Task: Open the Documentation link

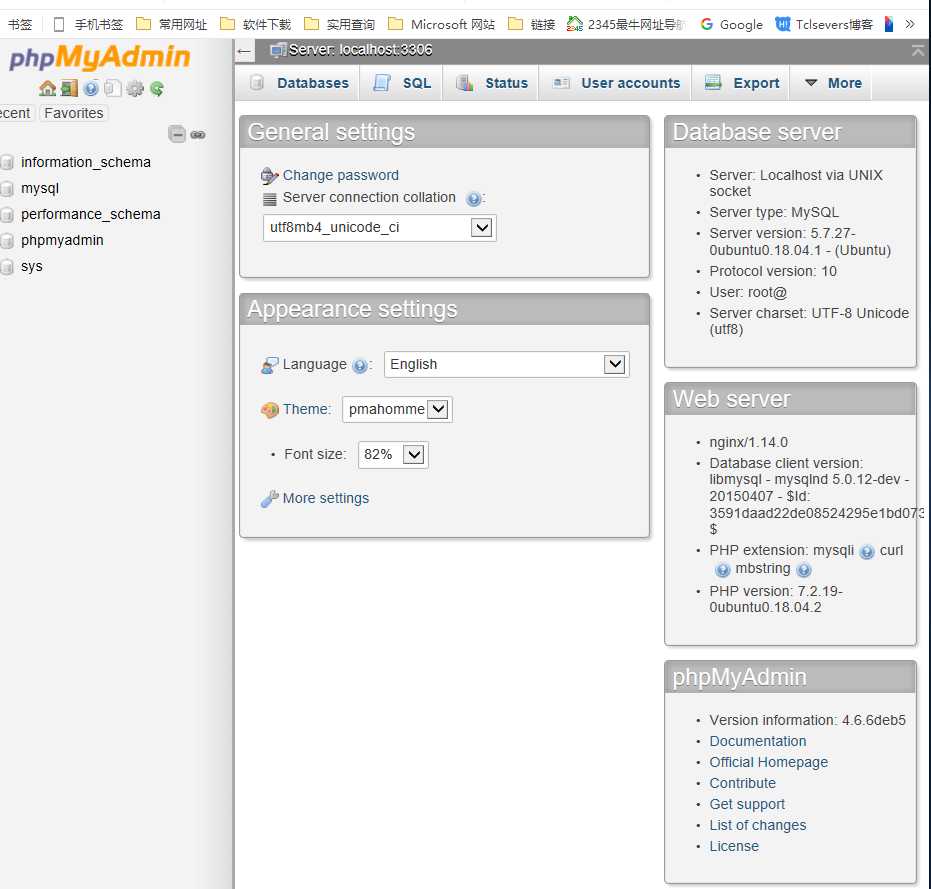Action: [x=758, y=741]
